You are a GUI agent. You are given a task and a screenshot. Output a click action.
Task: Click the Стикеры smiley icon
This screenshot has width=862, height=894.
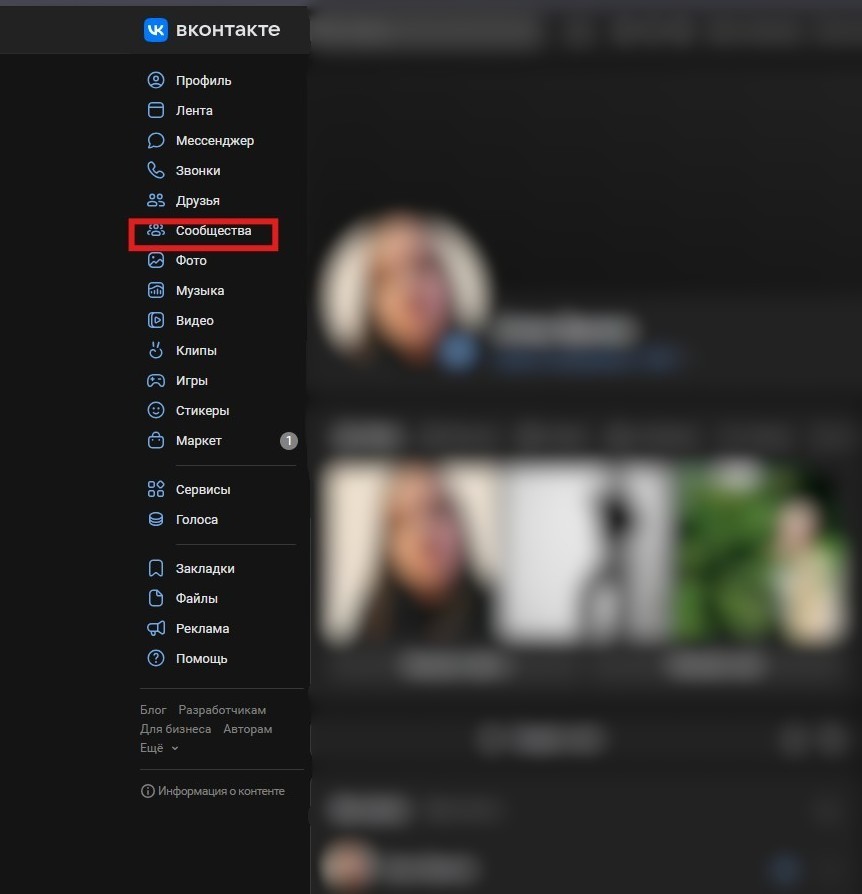(156, 410)
